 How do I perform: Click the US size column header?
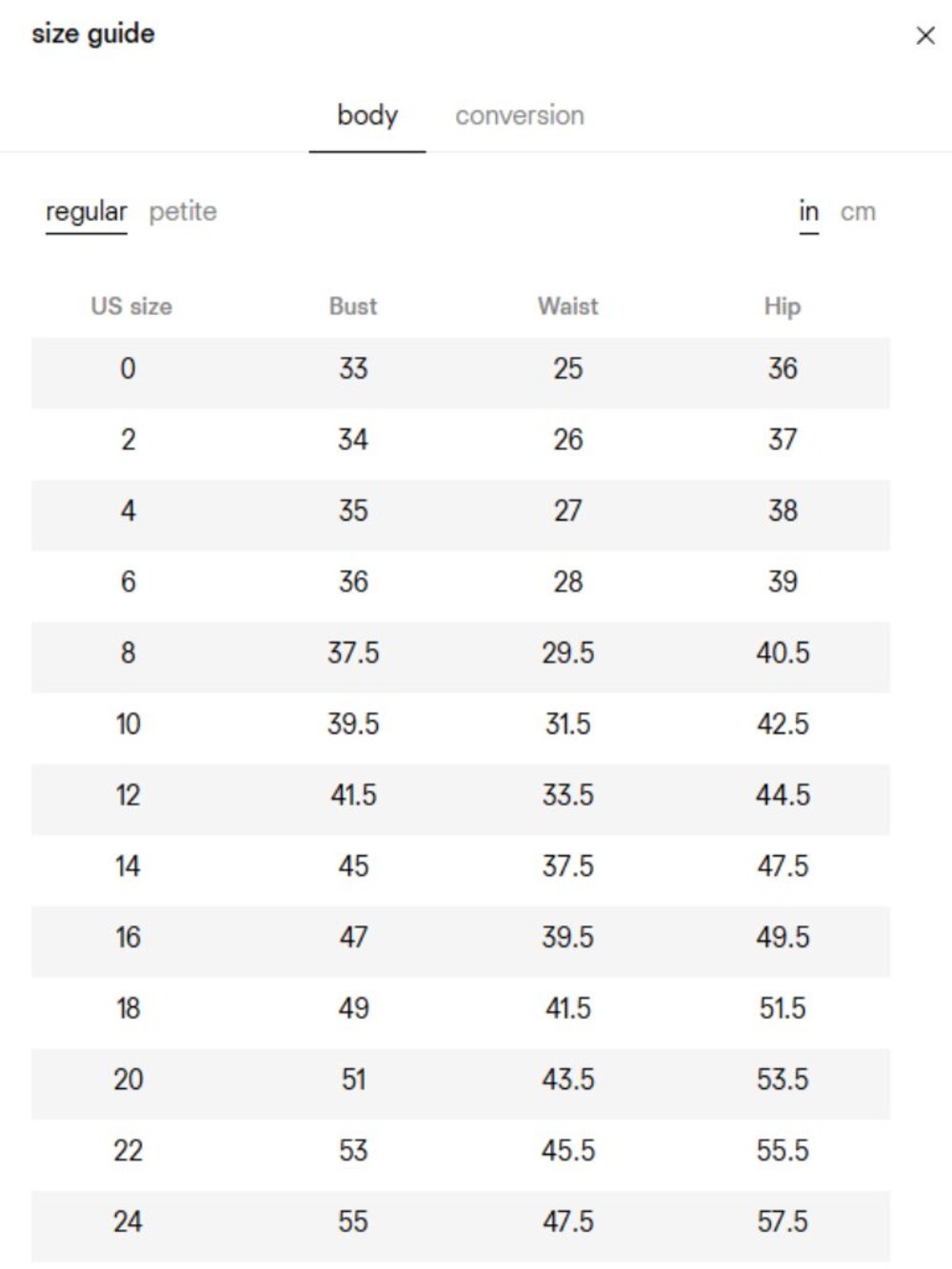(131, 307)
